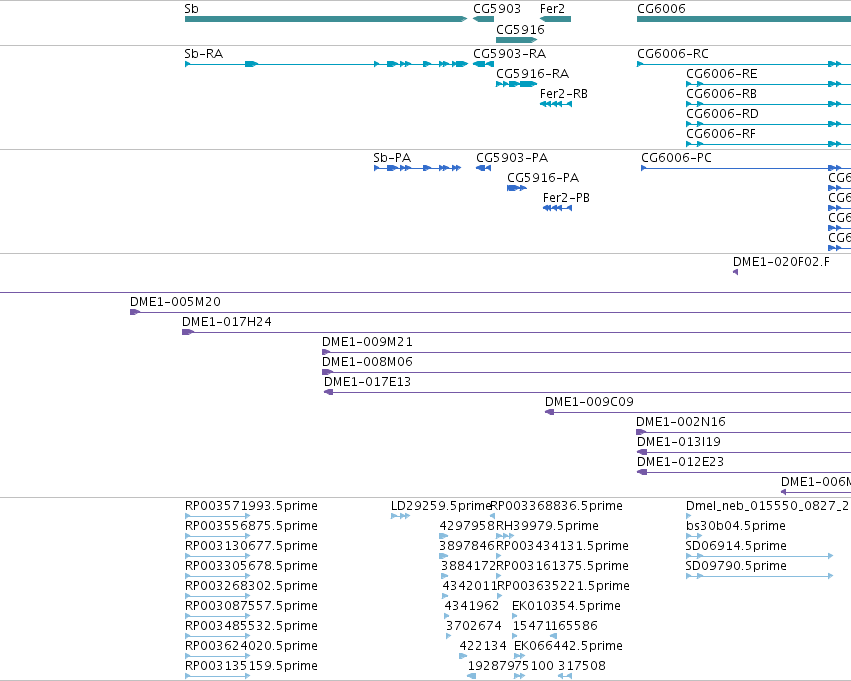Select the DME1-002N16 clone
The width and height of the screenshot is (851, 681).
pos(744,432)
